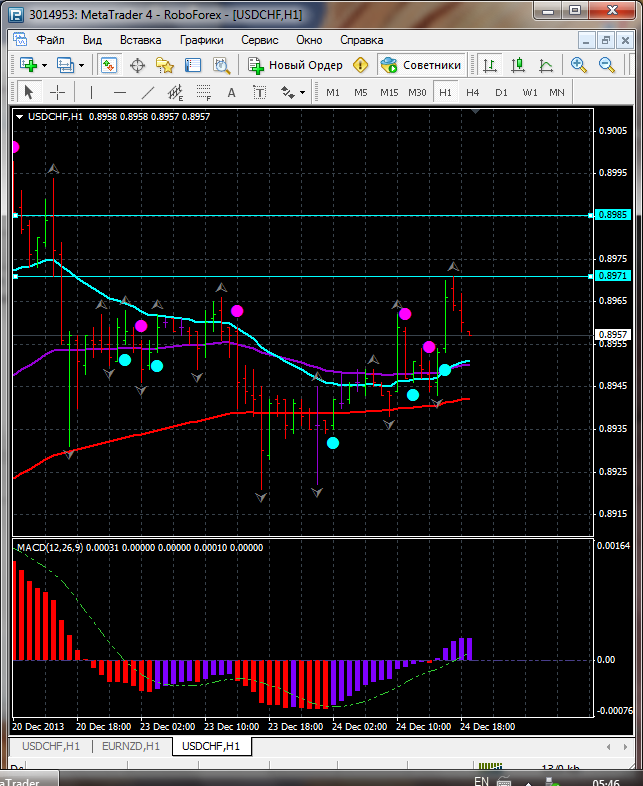Switch to line chart display
Image resolution: width=643 pixels, height=786 pixels.
coord(546,65)
